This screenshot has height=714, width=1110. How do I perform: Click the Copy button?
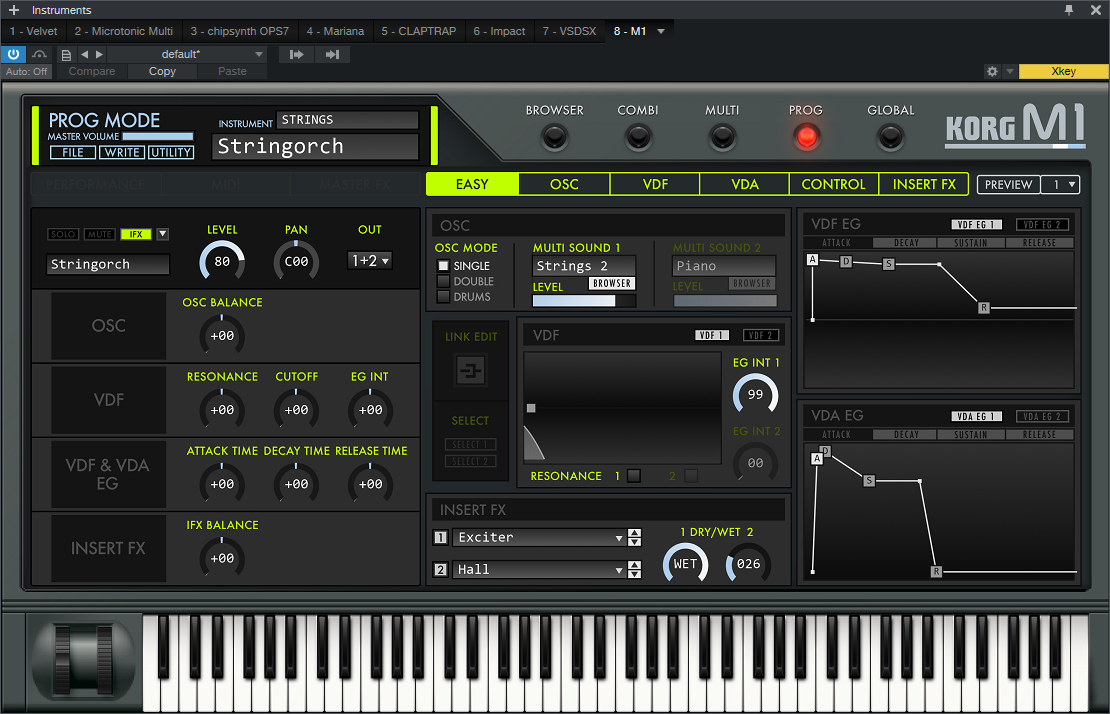click(162, 71)
